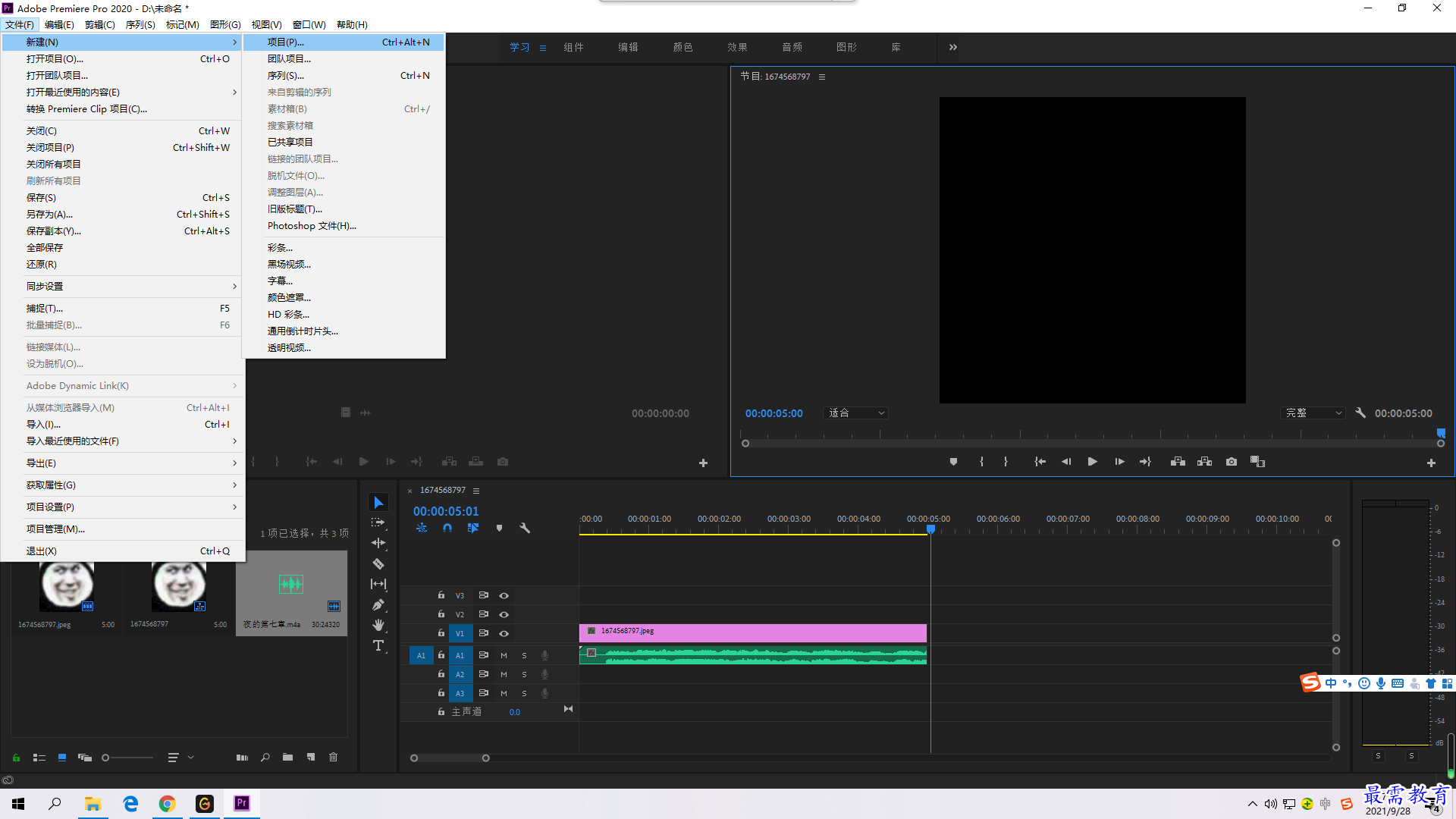Click the Extract button in Program monitor
The image size is (1456, 819).
(1204, 462)
